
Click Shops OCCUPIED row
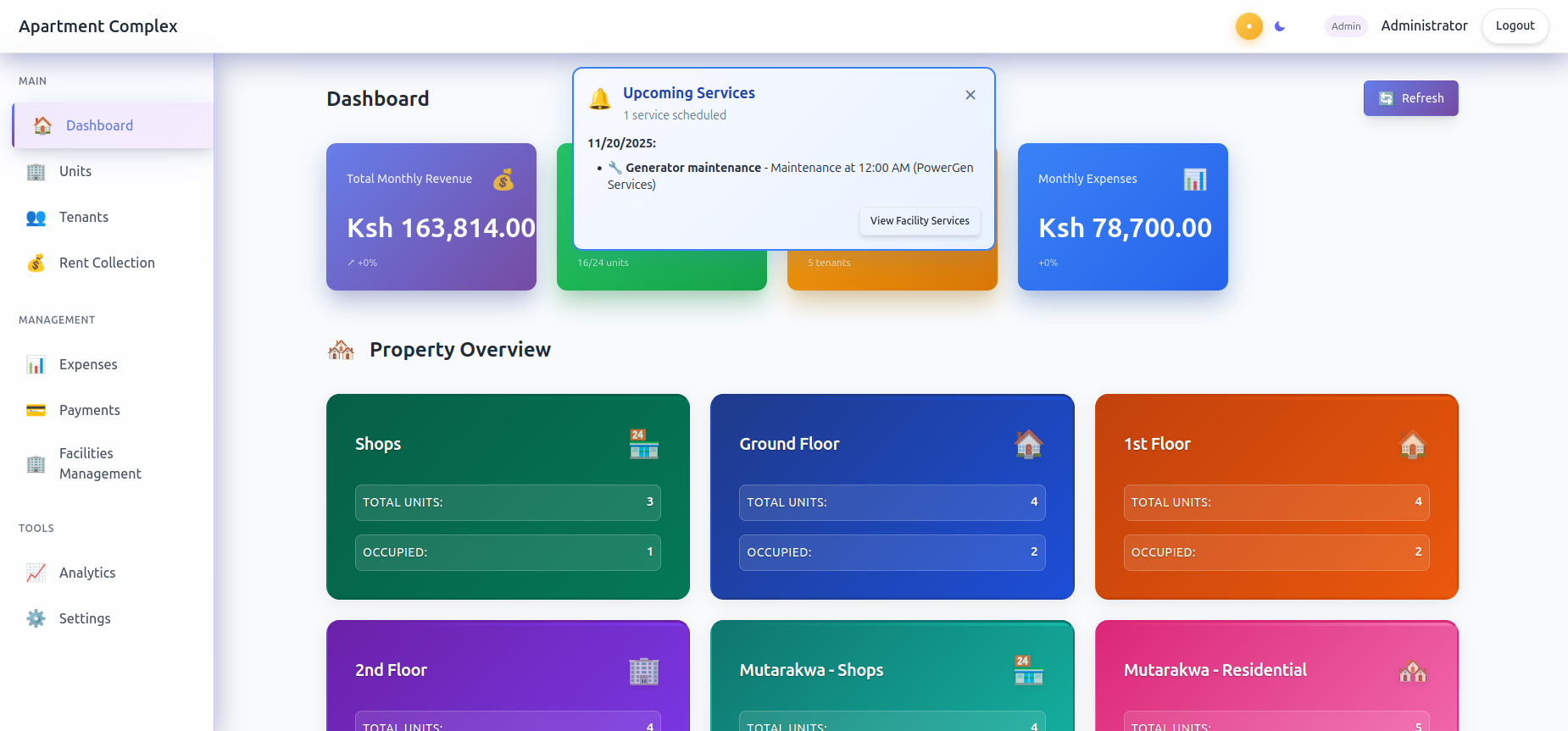(508, 552)
